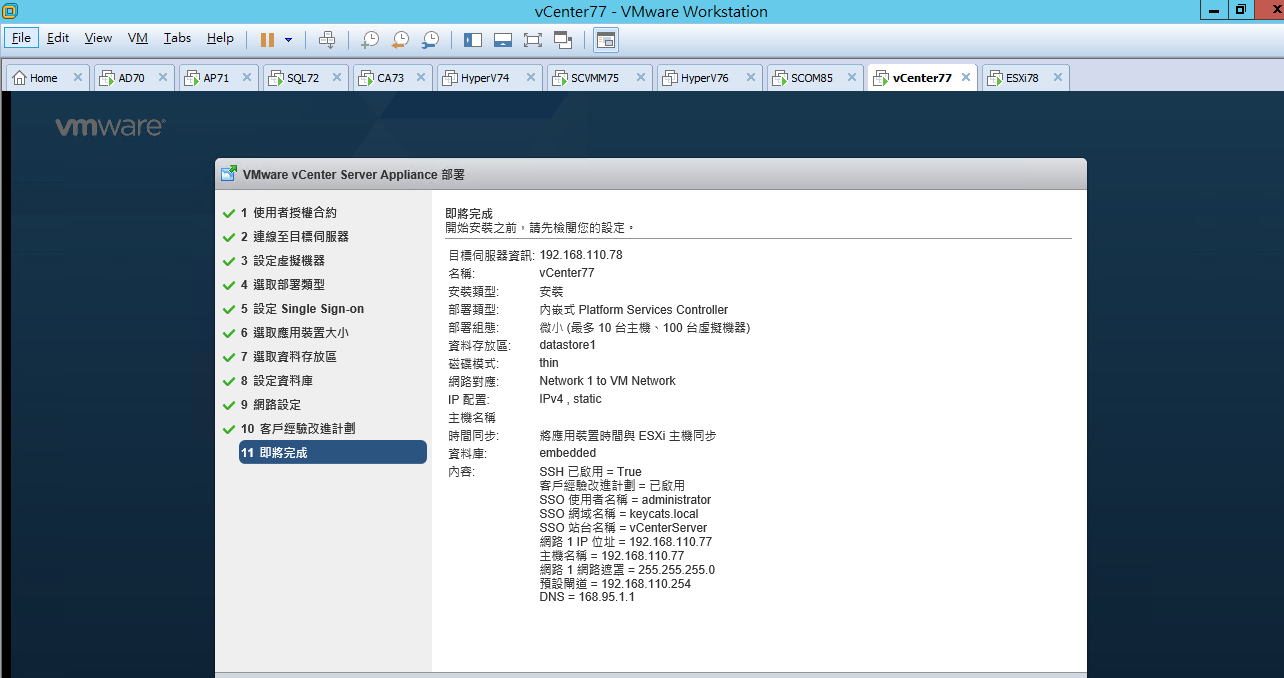Toggle the library sidebar panel
Screen dimensions: 1284x678
[x=473, y=39]
